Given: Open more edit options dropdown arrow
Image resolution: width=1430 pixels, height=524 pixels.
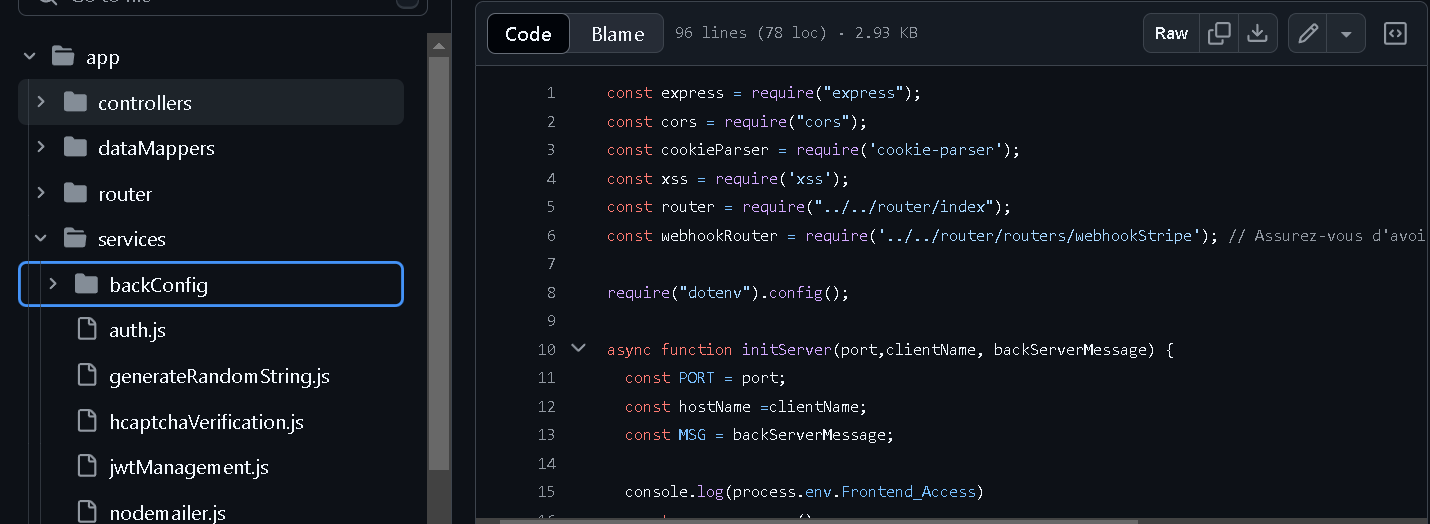Looking at the screenshot, I should pos(1346,33).
